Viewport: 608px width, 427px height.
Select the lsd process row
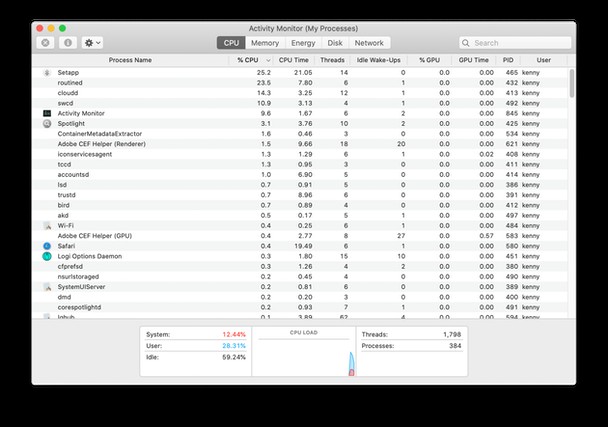point(300,185)
